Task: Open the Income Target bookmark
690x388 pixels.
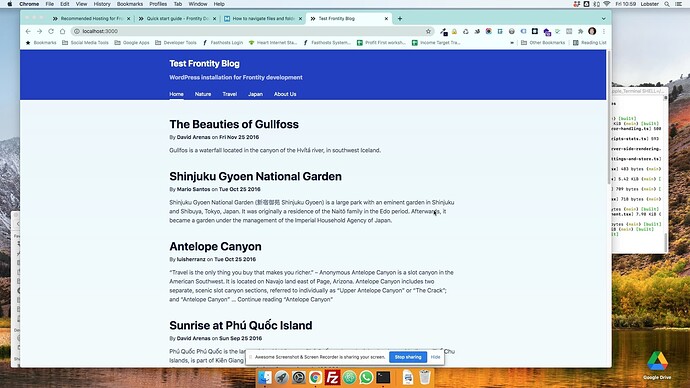Action: tap(436, 43)
